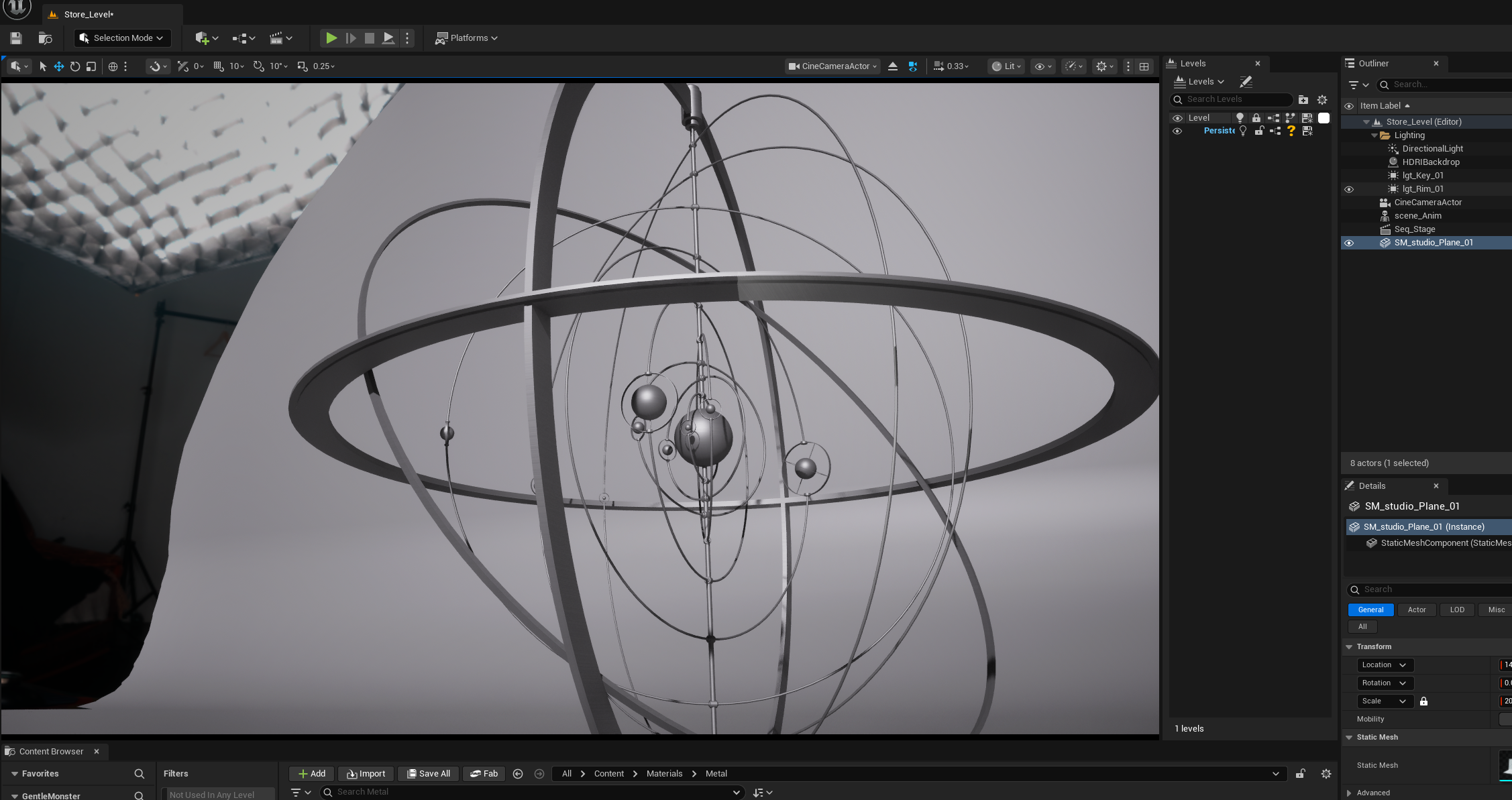Open Browse content folder icon
The image size is (1512, 800).
click(45, 38)
